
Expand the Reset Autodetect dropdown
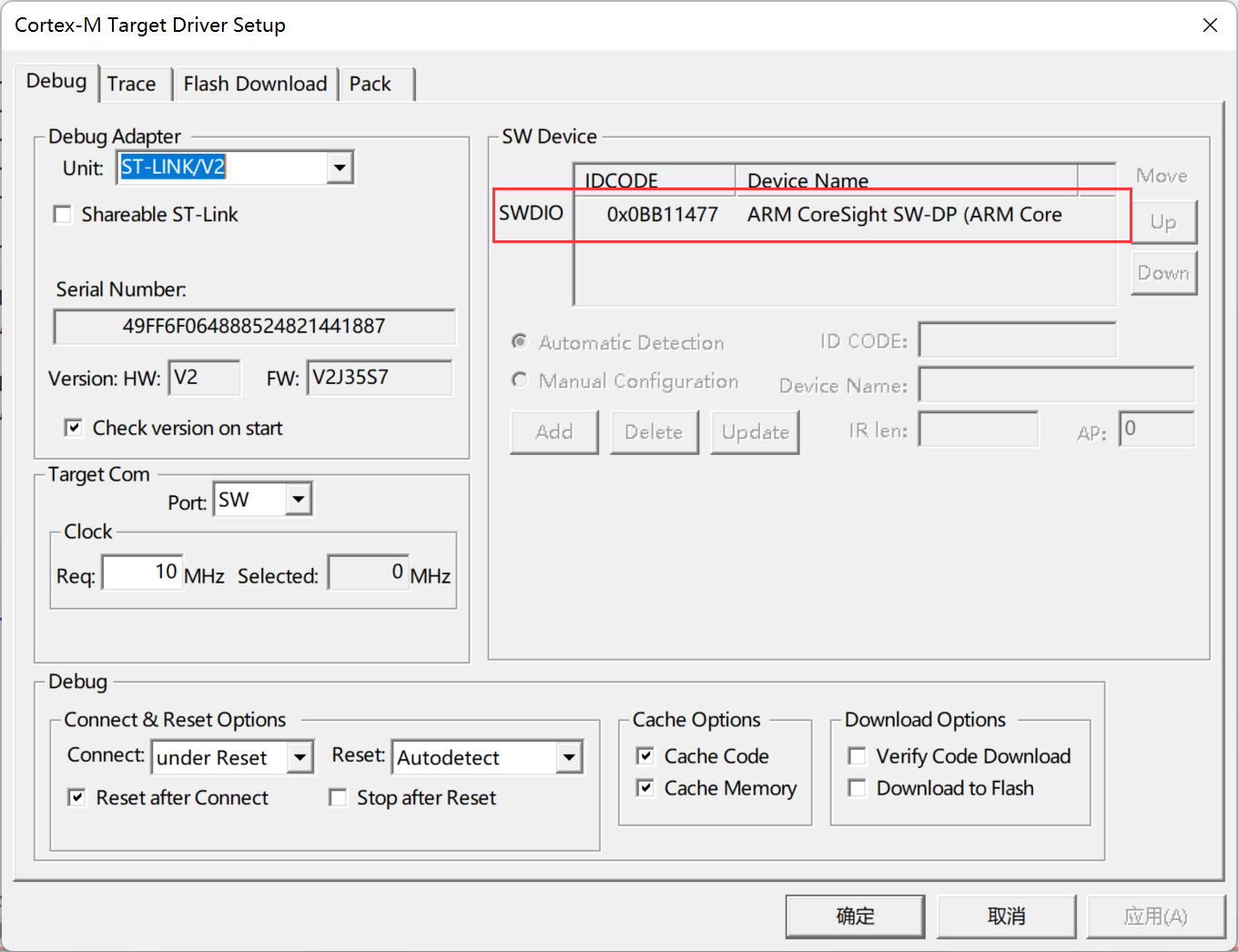click(x=569, y=757)
